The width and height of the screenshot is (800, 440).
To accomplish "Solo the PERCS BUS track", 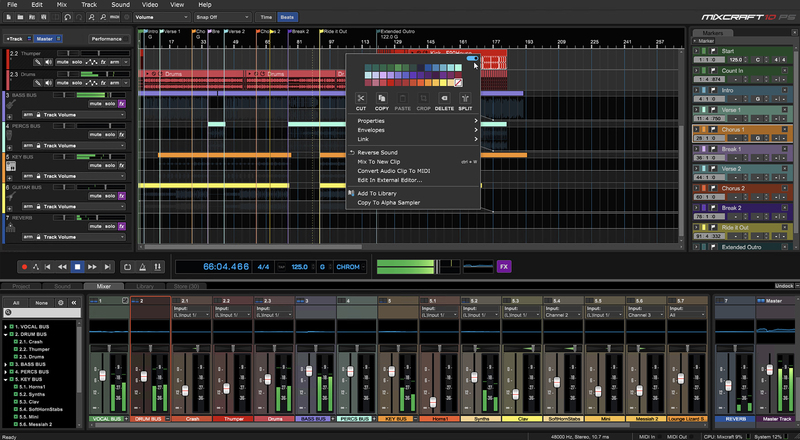I will pos(109,135).
